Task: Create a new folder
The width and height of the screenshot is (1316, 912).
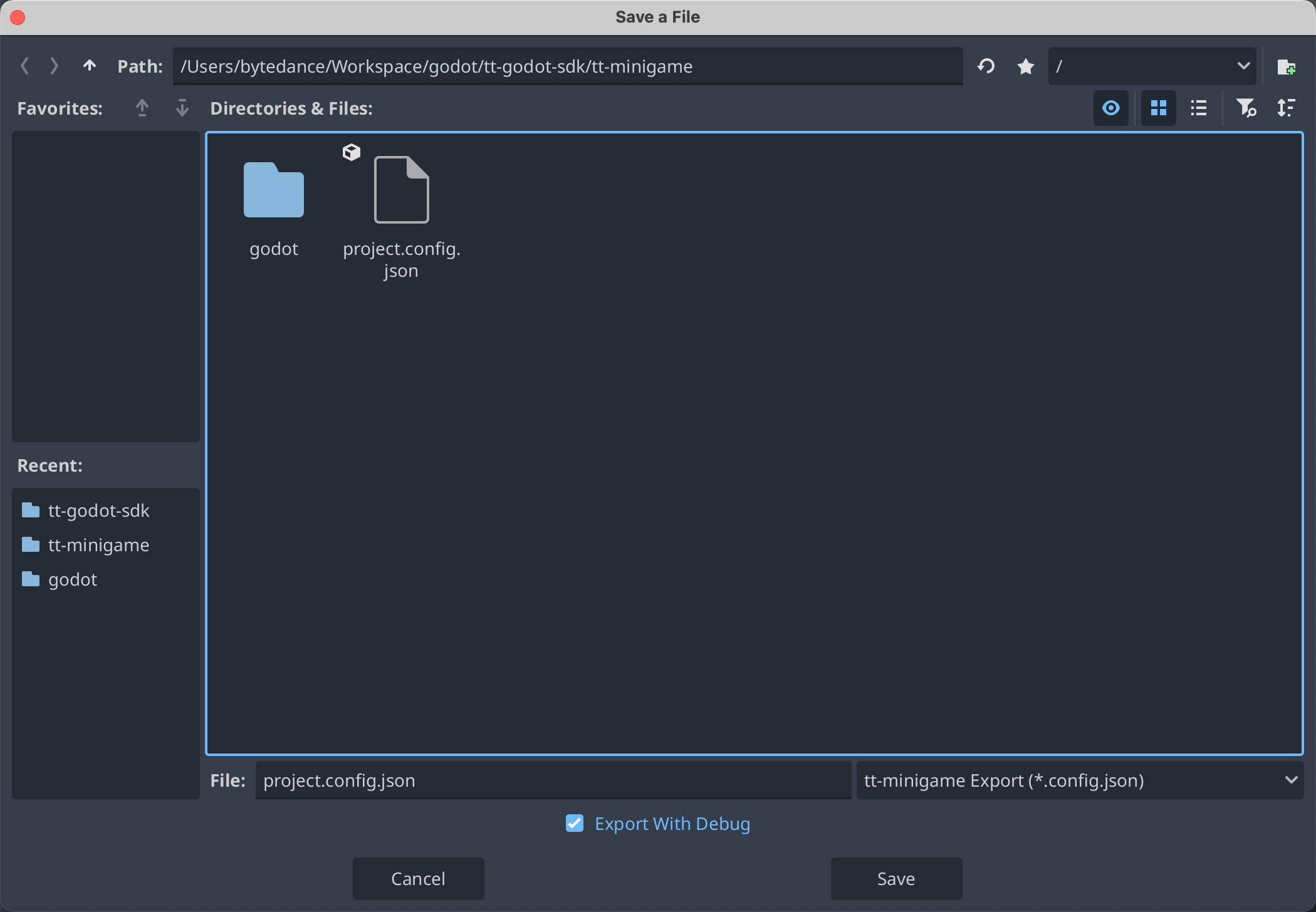Action: pos(1286,66)
